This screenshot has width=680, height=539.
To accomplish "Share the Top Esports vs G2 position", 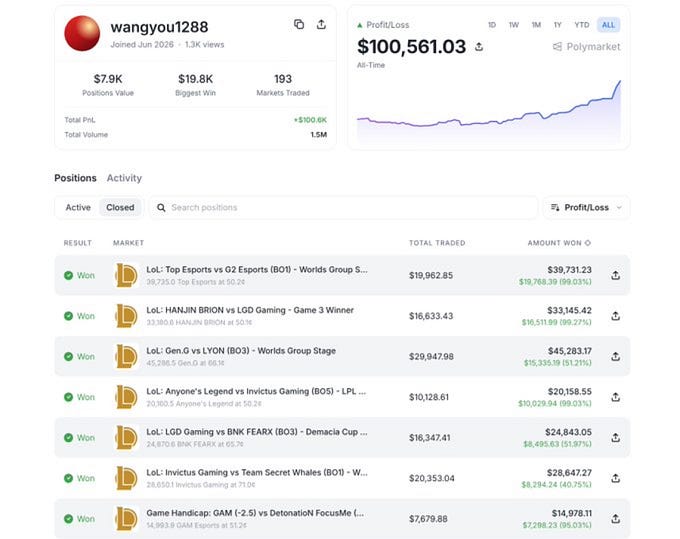I will [x=615, y=275].
